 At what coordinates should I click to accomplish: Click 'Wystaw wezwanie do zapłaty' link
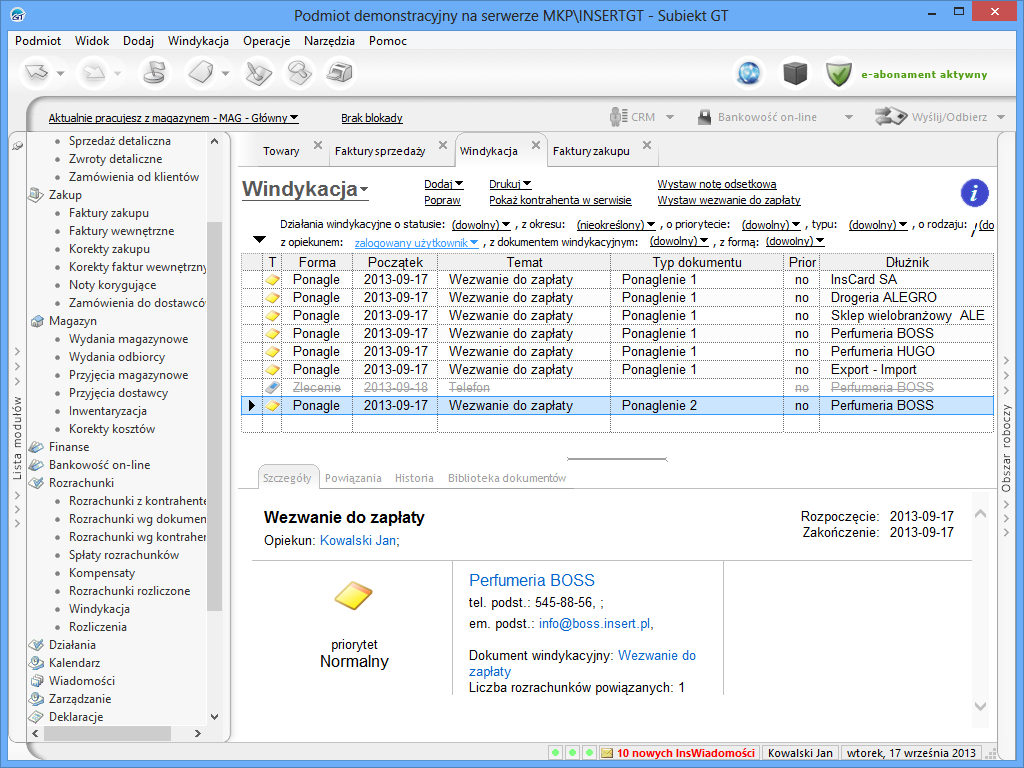[x=728, y=200]
